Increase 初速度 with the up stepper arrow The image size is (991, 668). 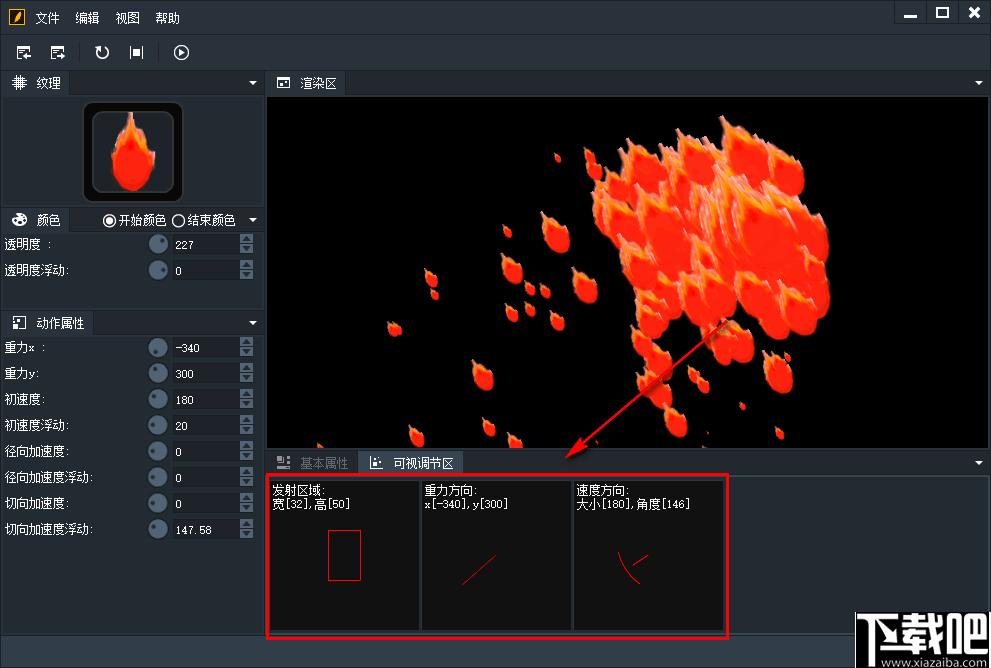247,394
